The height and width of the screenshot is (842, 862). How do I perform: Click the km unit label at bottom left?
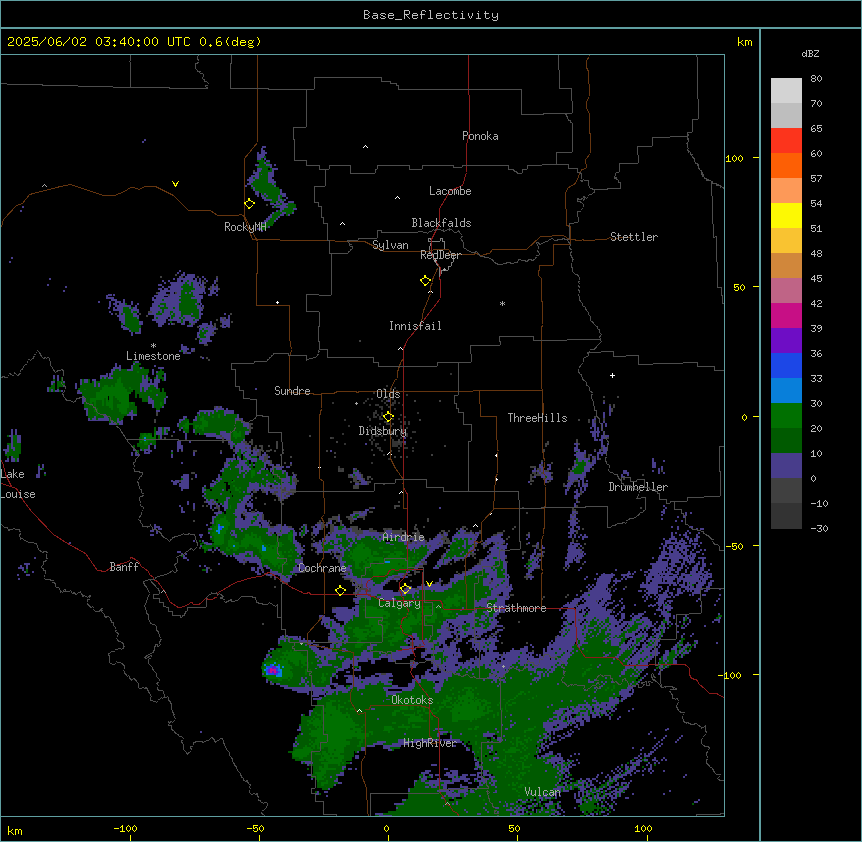coord(14,830)
